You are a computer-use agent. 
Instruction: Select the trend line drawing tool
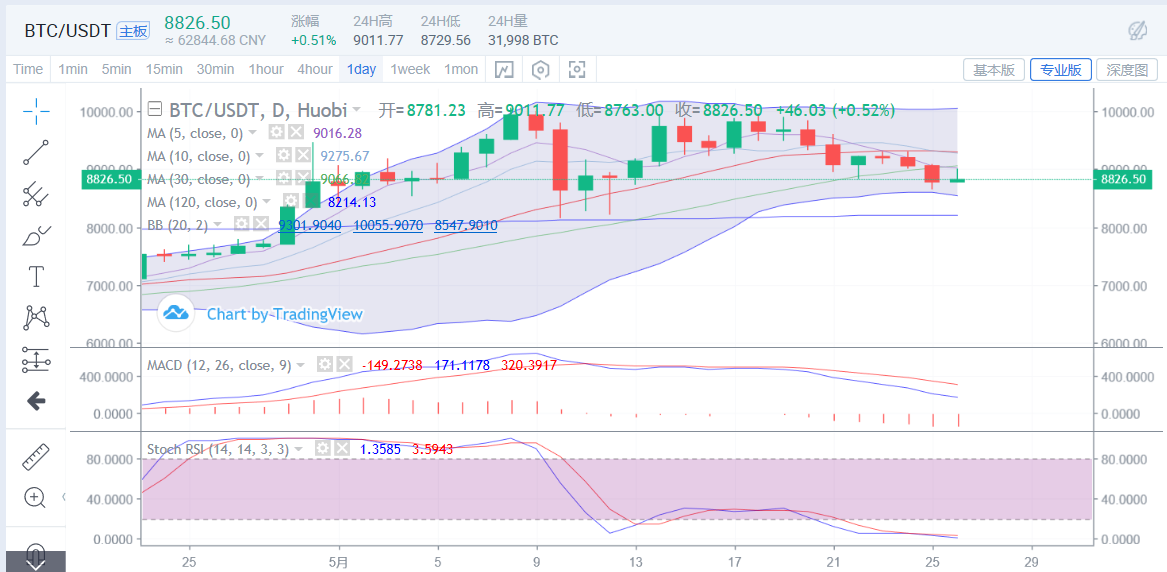tap(36, 152)
